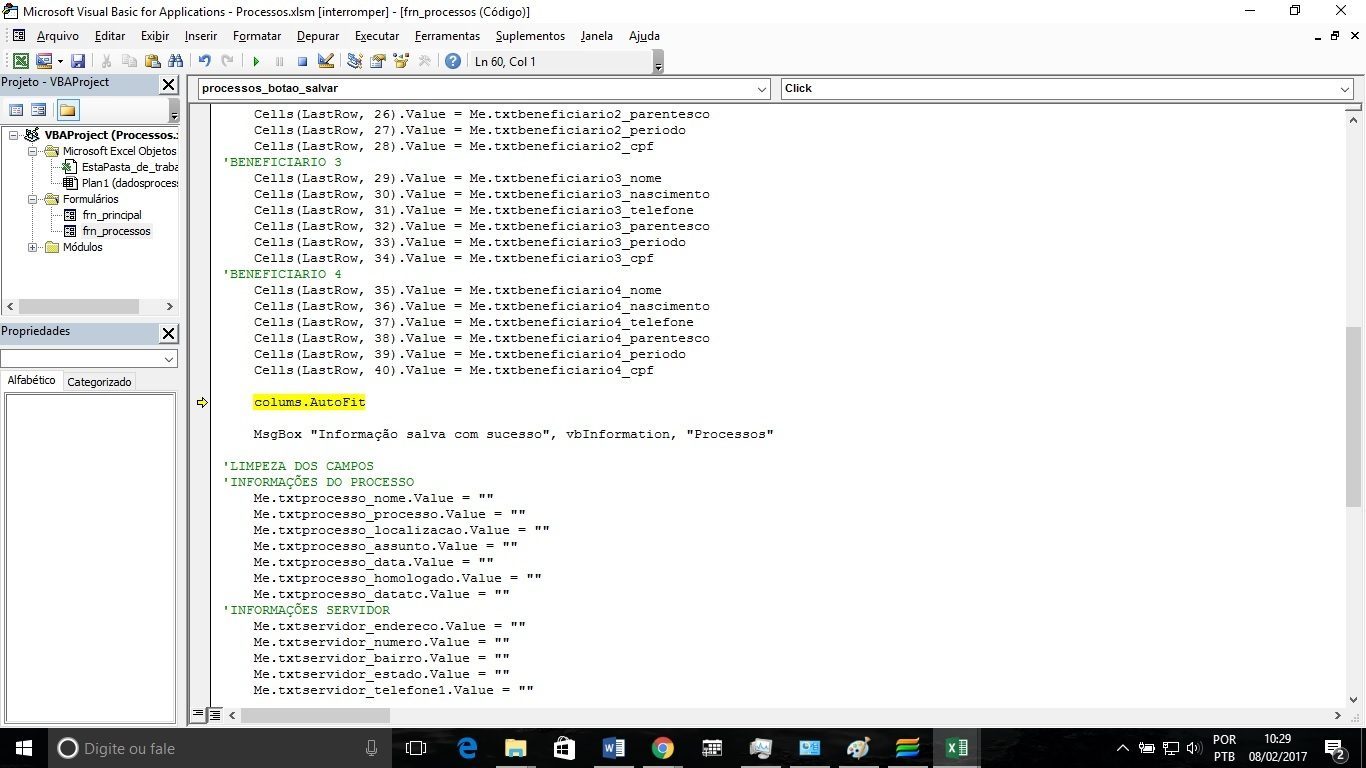The height and width of the screenshot is (768, 1366).
Task: Open the processos_botao_salvar object dropdown
Action: click(x=761, y=88)
